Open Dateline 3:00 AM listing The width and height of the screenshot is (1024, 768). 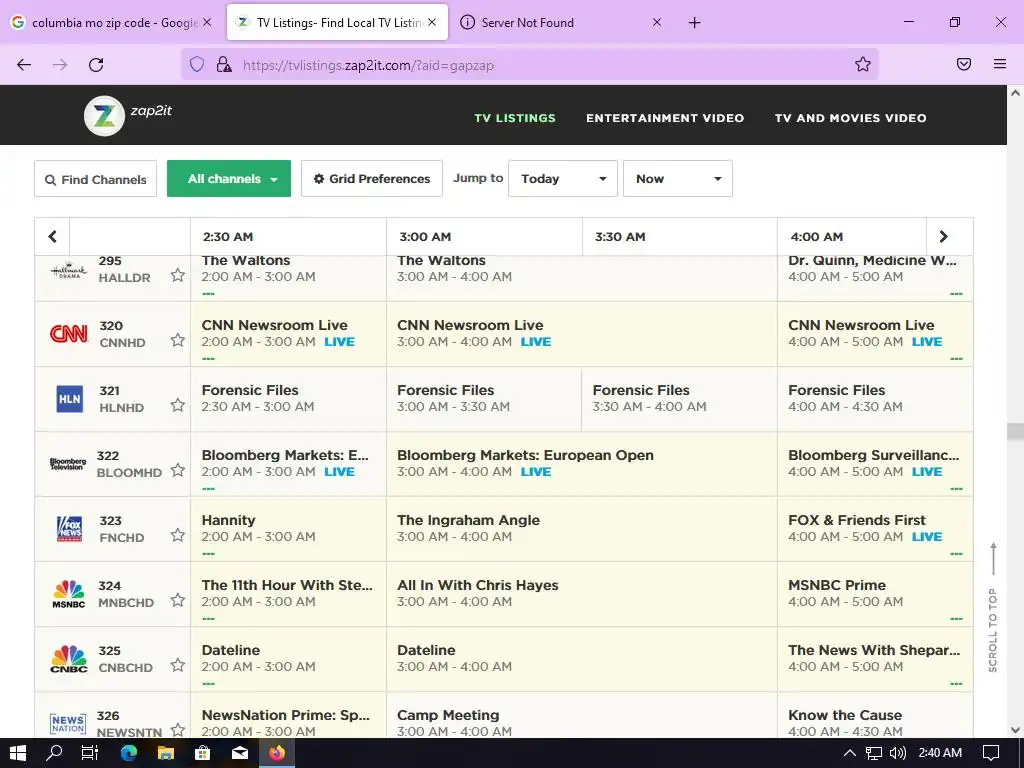(x=582, y=659)
